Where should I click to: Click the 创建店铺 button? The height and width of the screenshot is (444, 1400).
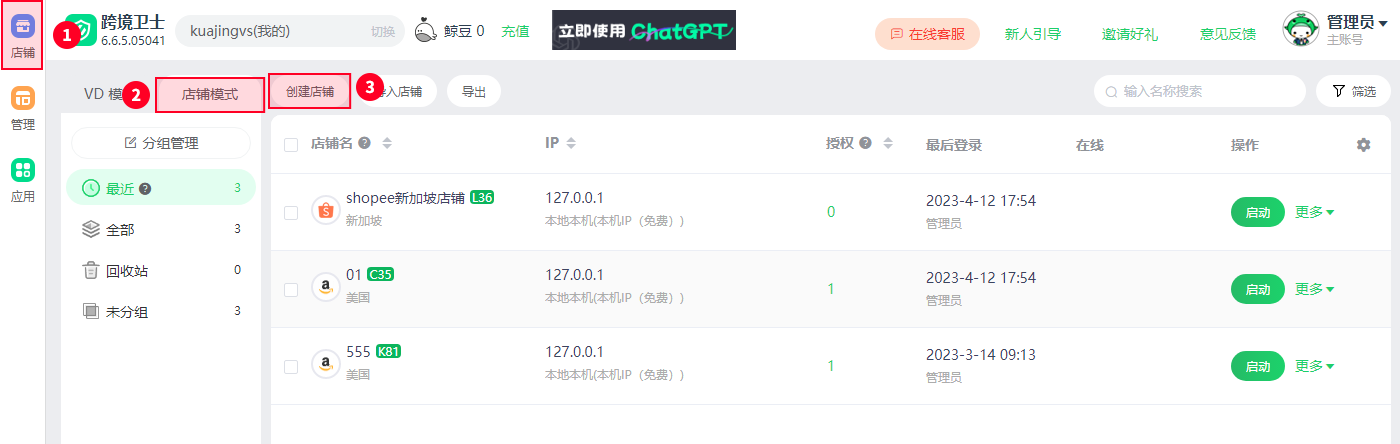click(x=309, y=91)
